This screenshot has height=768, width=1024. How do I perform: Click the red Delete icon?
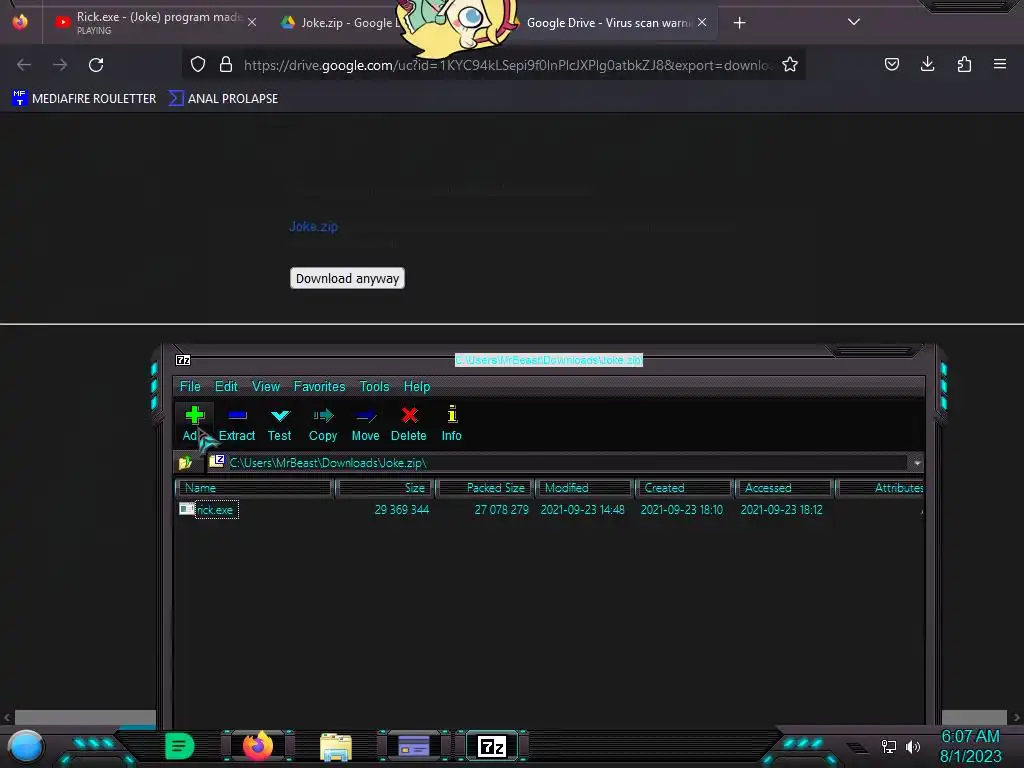tap(409, 424)
